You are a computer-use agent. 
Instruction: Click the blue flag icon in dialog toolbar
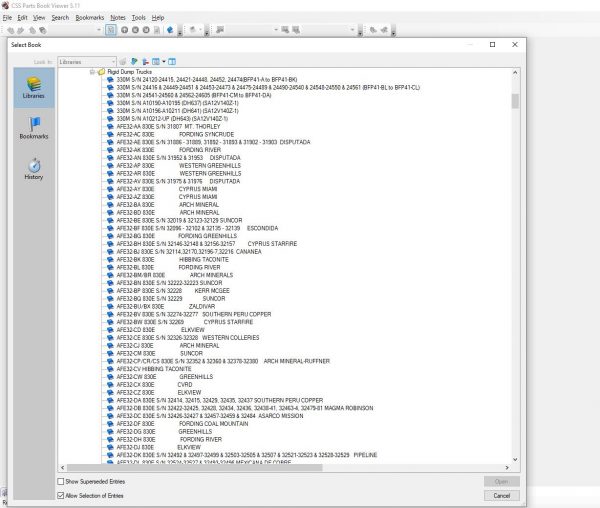[x=134, y=62]
